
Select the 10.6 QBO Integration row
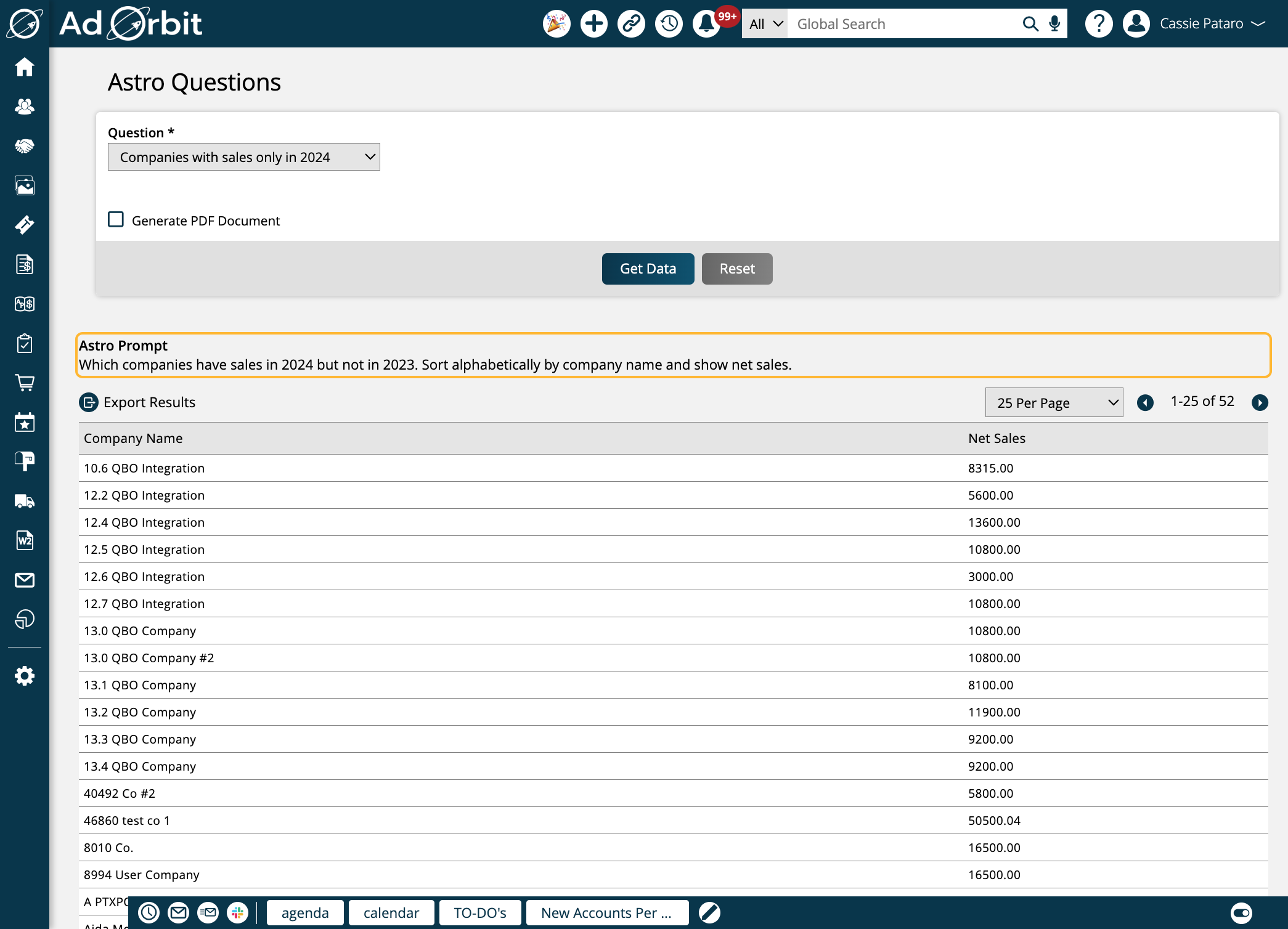click(x=674, y=468)
